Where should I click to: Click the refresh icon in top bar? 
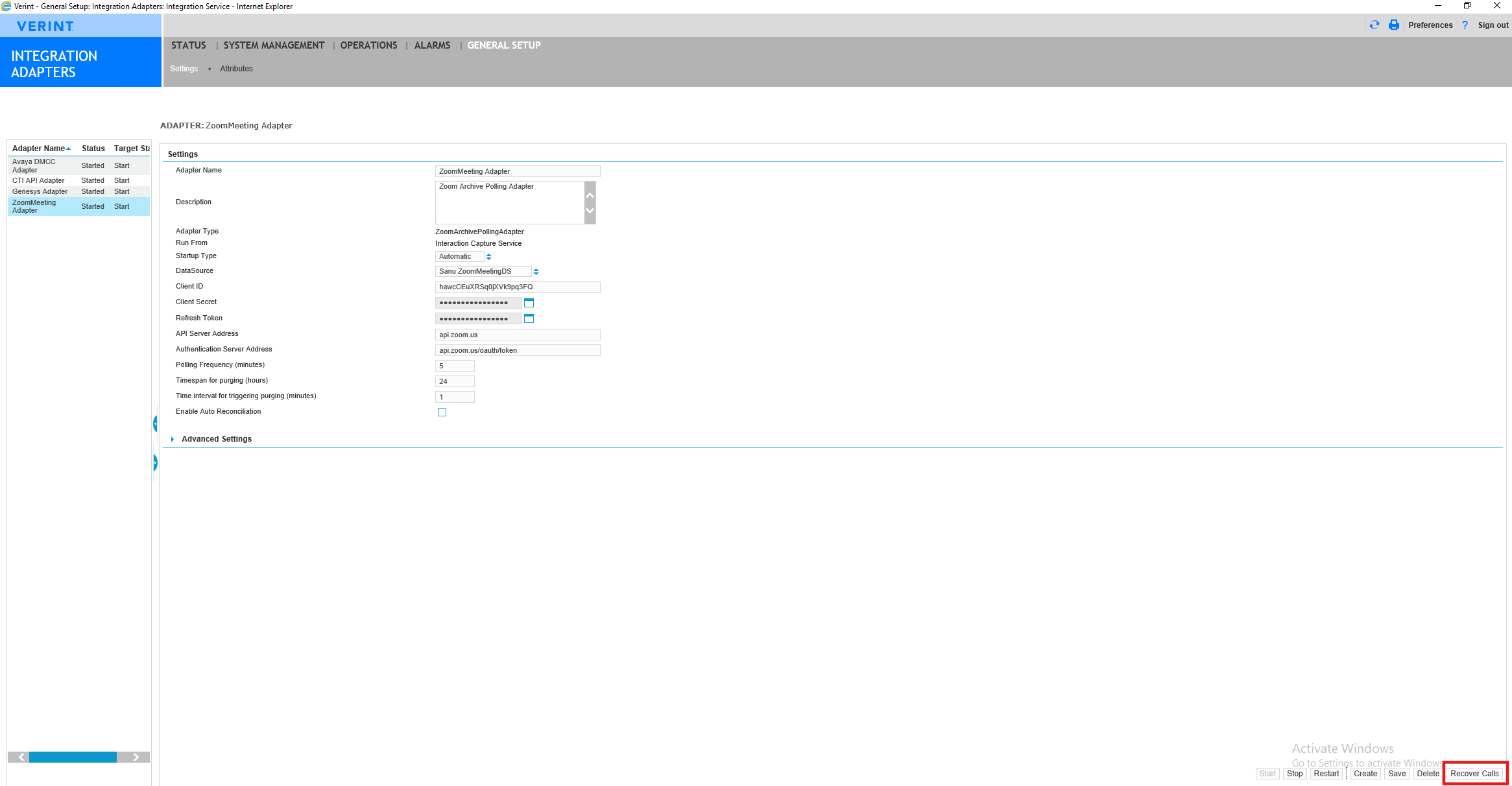[x=1374, y=25]
